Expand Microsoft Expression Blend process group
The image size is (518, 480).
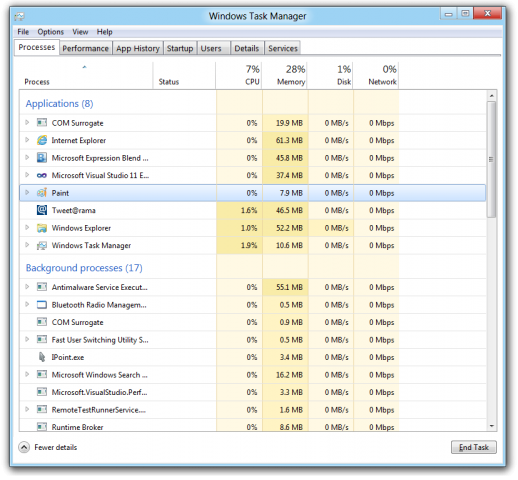tap(27, 157)
